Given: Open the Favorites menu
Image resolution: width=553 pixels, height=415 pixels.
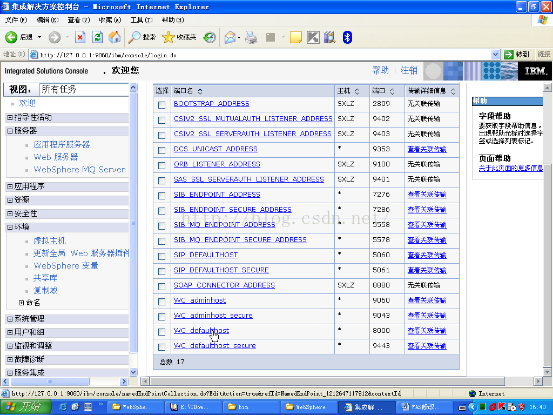Looking at the screenshot, I should click(110, 20).
